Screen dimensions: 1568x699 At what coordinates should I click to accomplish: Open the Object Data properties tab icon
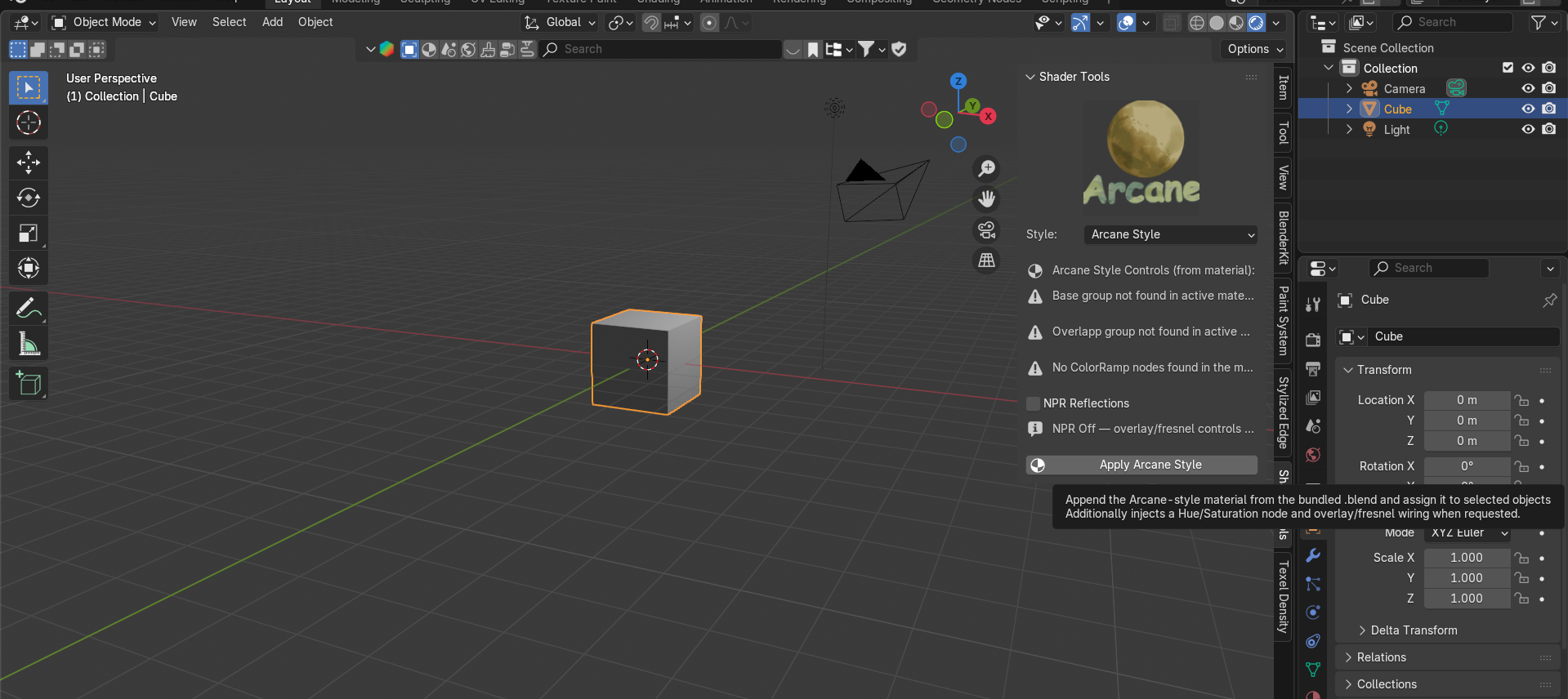1313,670
